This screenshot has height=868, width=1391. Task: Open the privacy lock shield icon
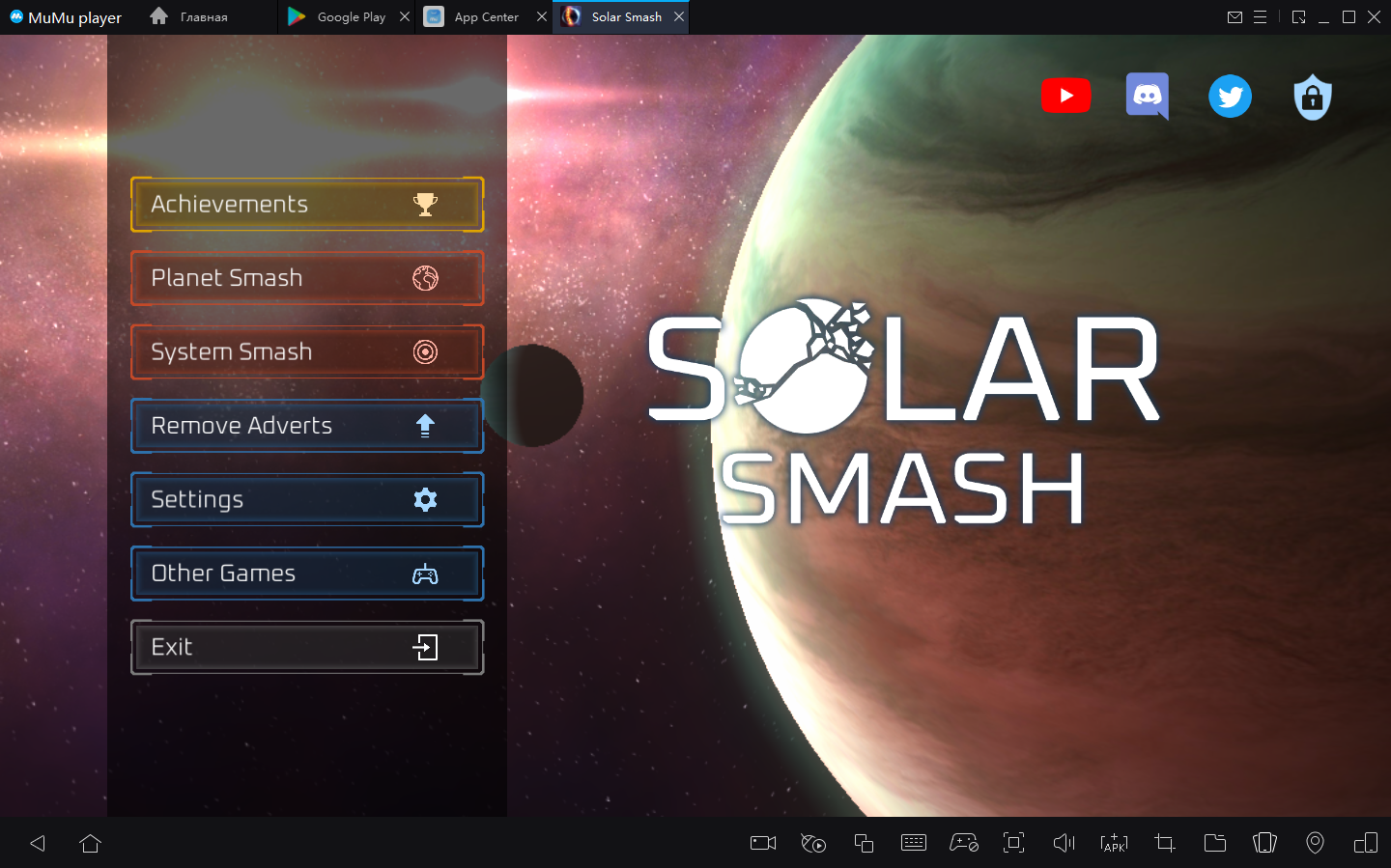[x=1312, y=98]
